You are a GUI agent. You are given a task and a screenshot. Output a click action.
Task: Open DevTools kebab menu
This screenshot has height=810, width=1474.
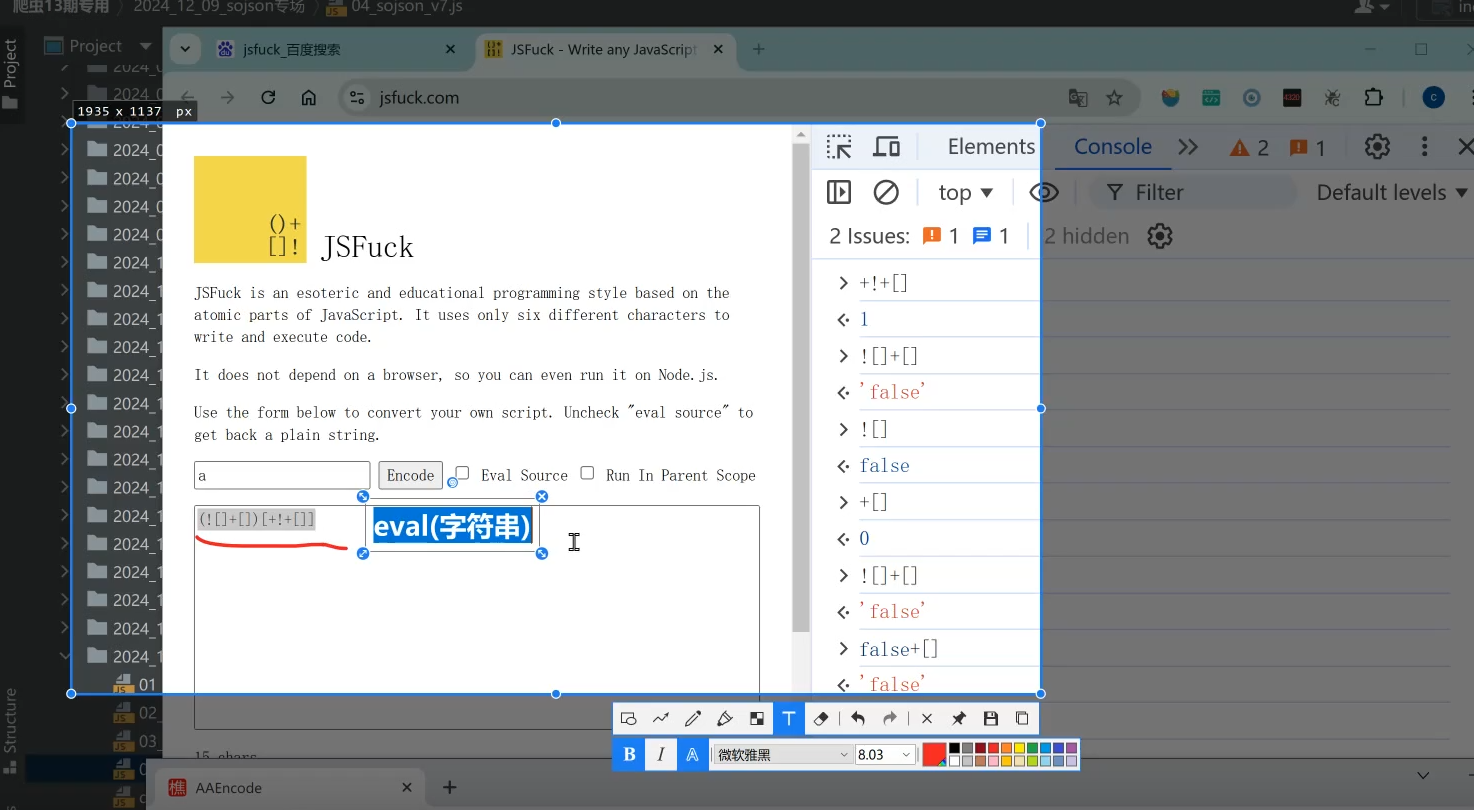pyautogui.click(x=1424, y=147)
